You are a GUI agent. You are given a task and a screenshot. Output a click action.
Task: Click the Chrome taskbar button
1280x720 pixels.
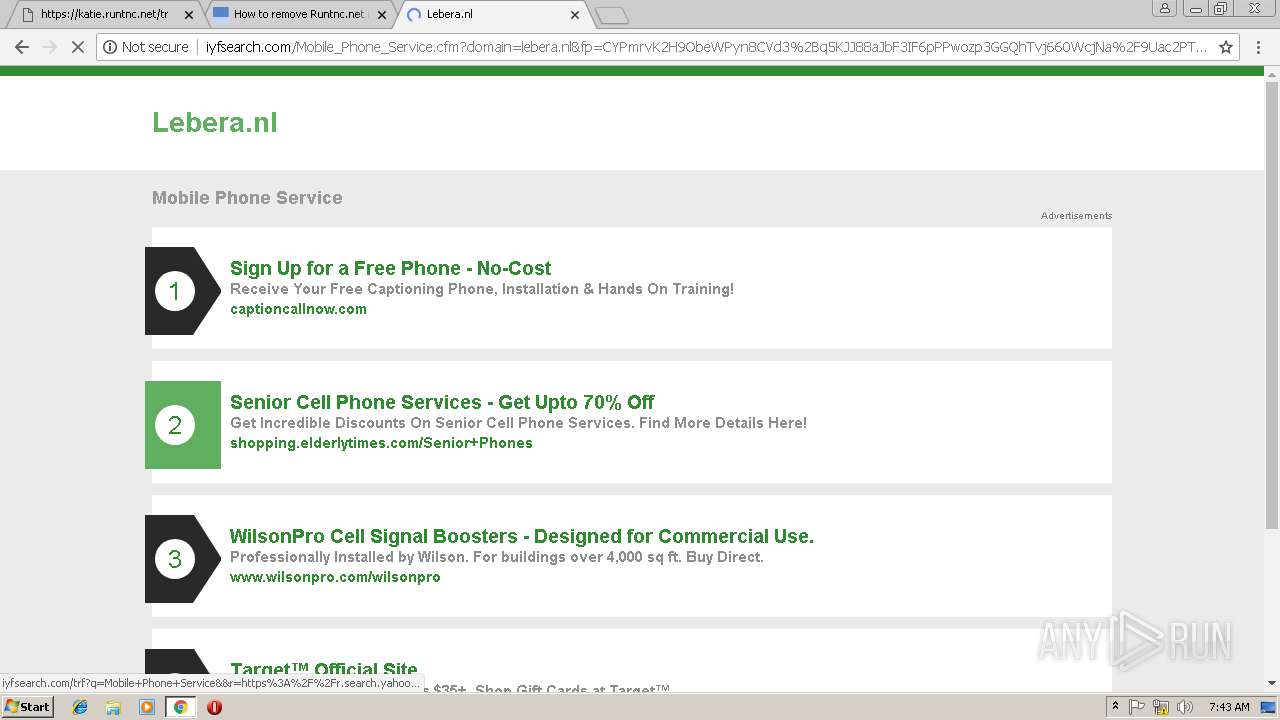tap(181, 707)
